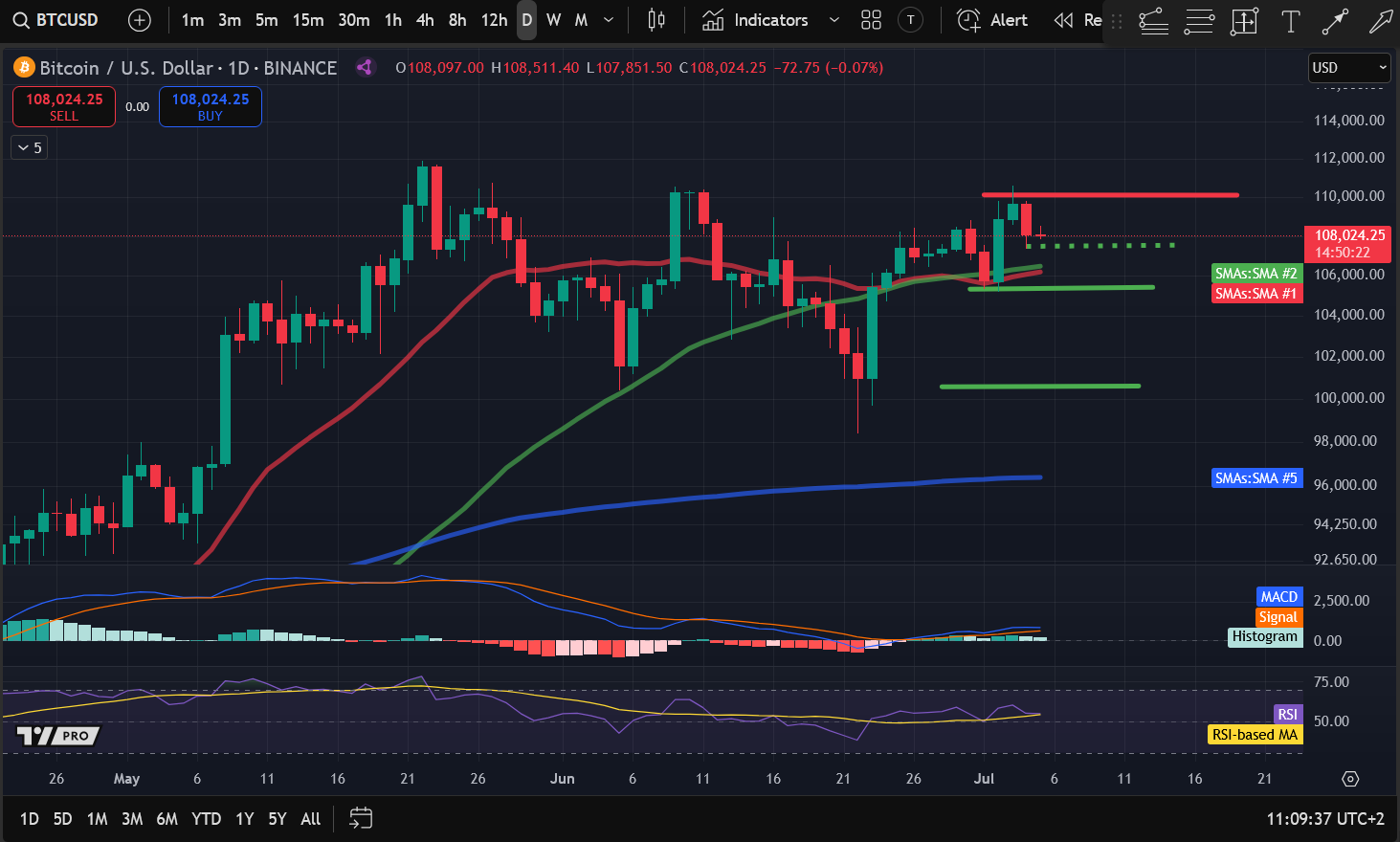Click the Signal scale label
Image resolution: width=1400 pixels, height=842 pixels.
(x=1278, y=617)
